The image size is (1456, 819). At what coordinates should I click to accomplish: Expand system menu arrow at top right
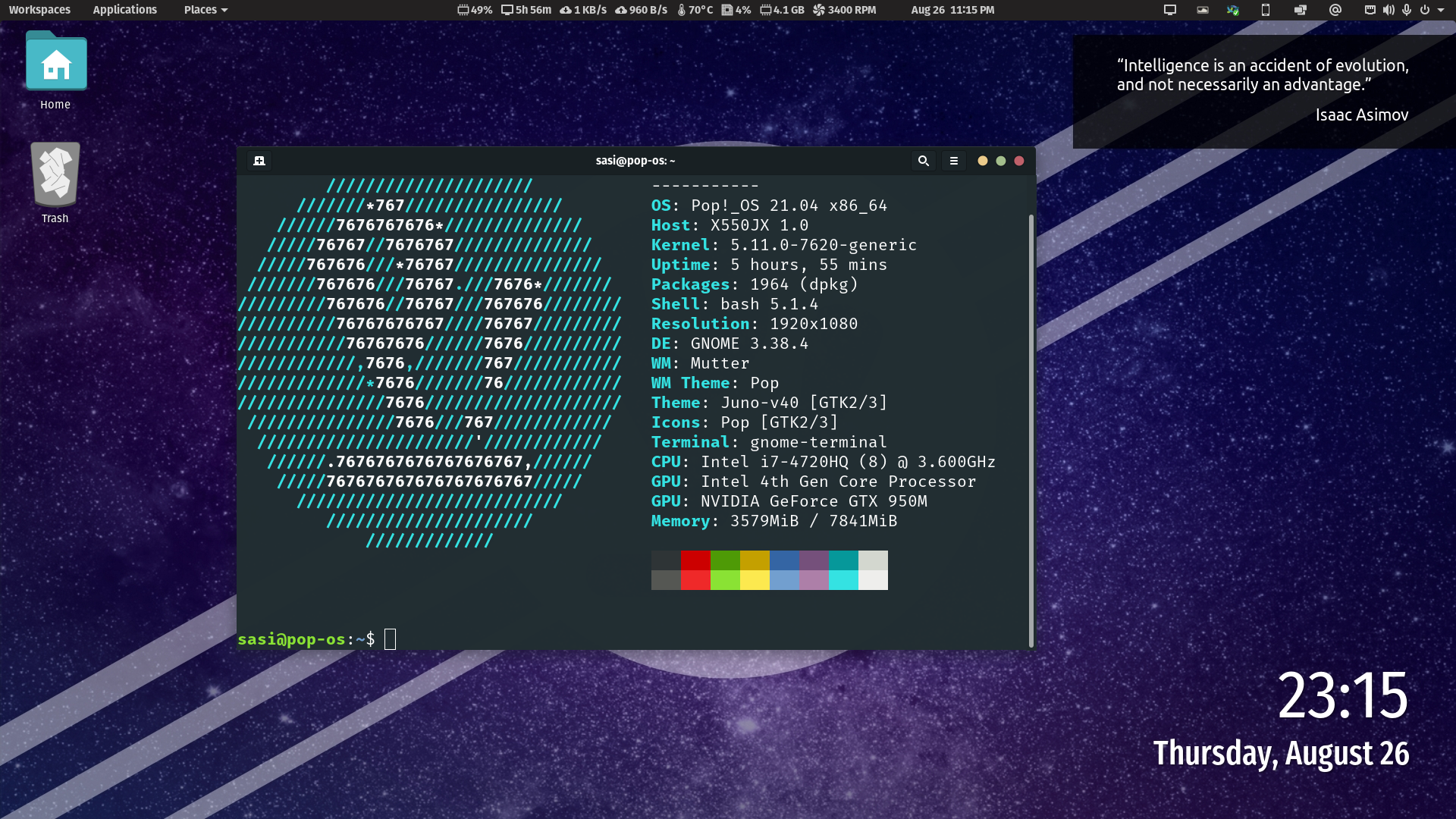[x=1441, y=10]
